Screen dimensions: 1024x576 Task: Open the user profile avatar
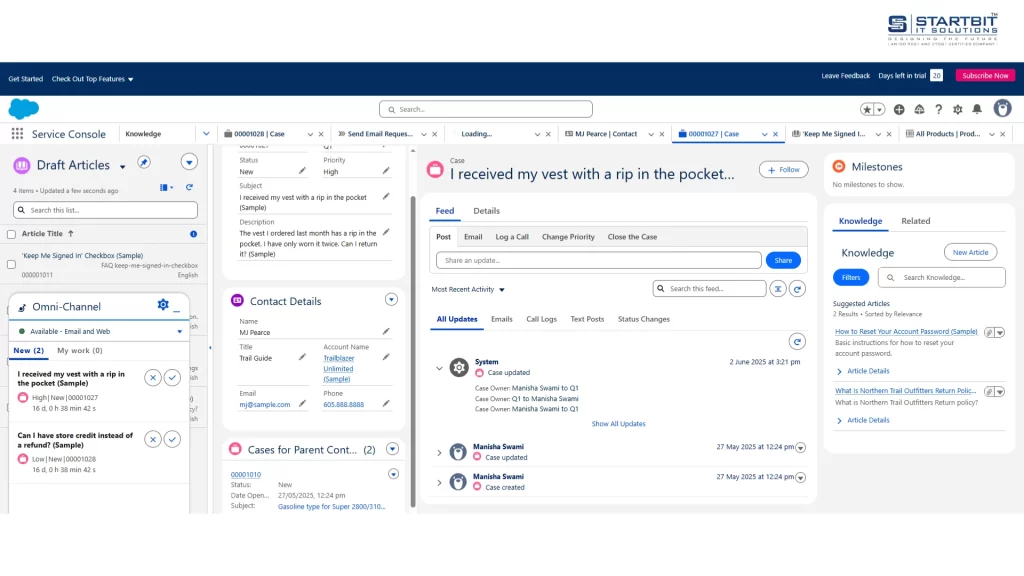click(x=1002, y=108)
